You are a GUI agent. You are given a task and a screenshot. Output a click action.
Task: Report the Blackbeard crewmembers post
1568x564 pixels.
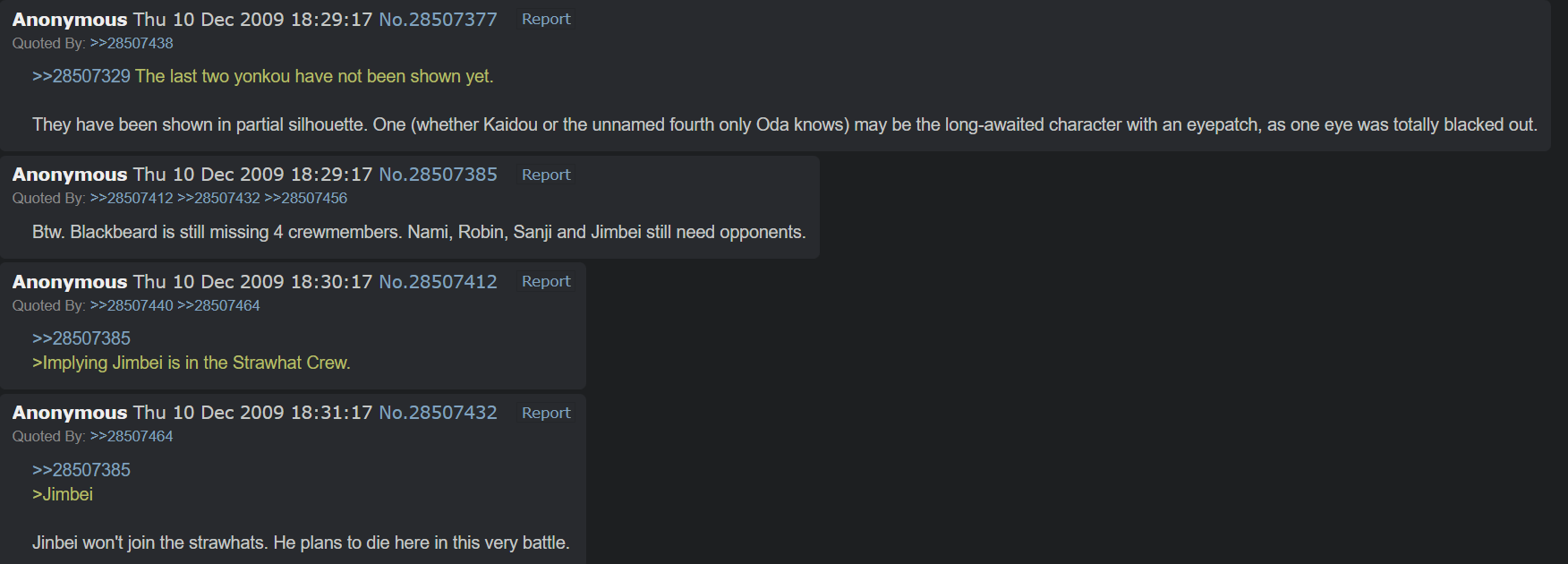click(x=546, y=175)
